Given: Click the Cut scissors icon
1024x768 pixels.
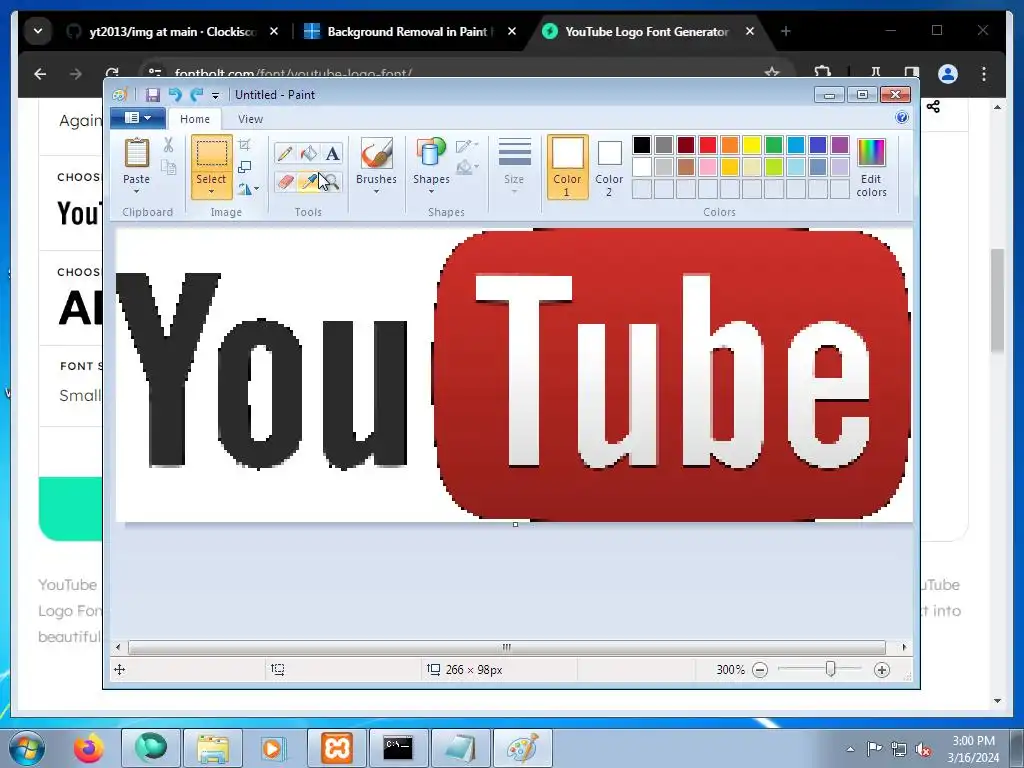Looking at the screenshot, I should [x=168, y=145].
